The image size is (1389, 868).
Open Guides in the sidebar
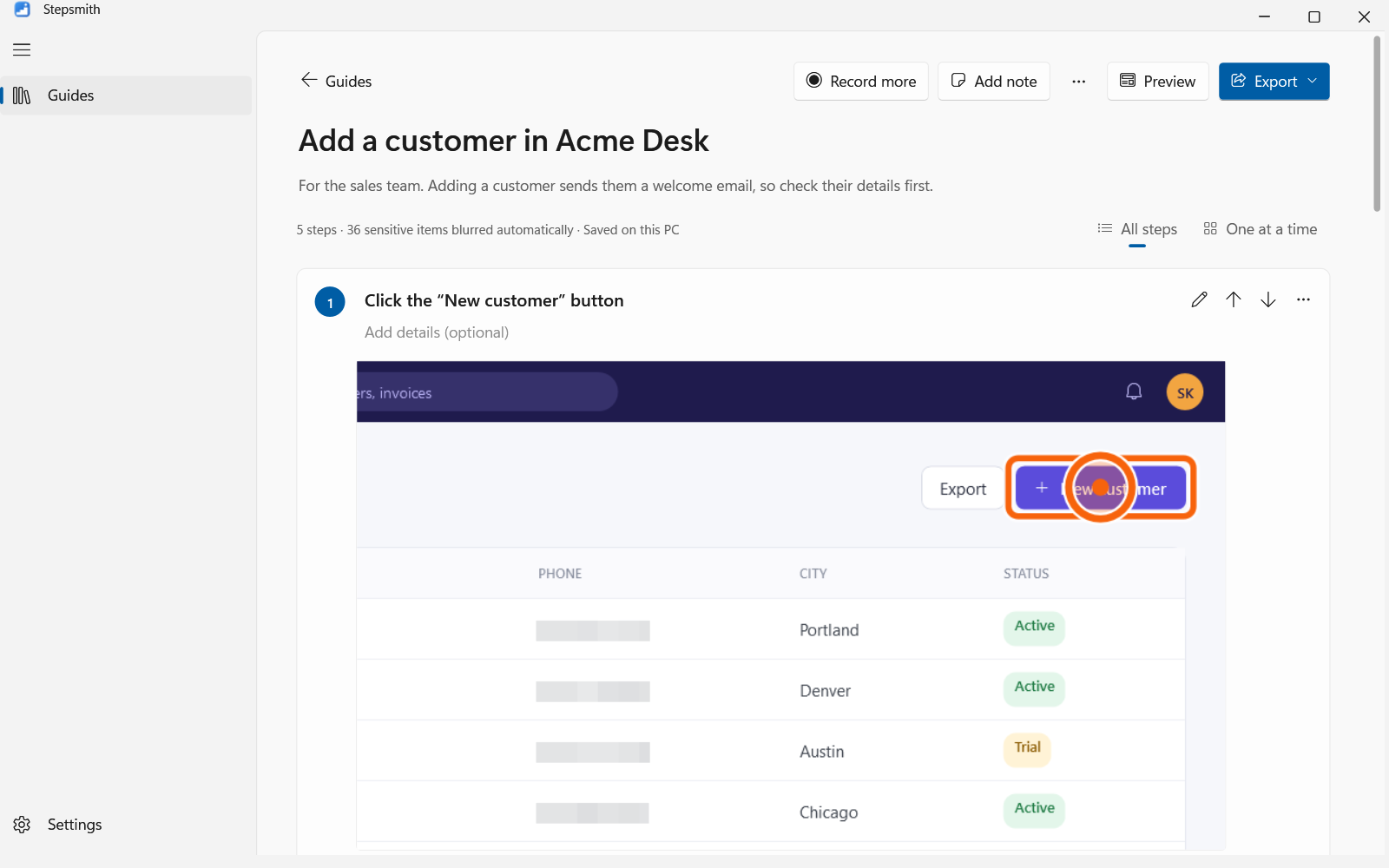tap(127, 95)
